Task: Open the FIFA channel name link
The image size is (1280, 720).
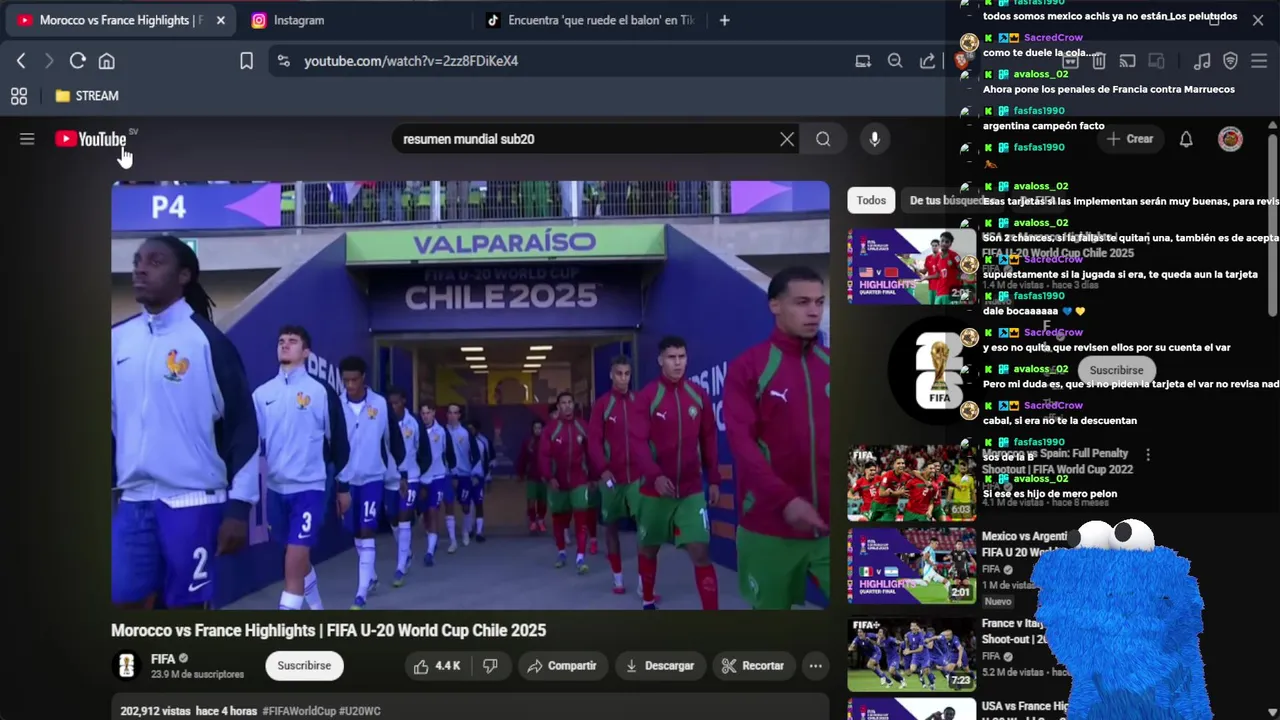Action: coord(163,659)
